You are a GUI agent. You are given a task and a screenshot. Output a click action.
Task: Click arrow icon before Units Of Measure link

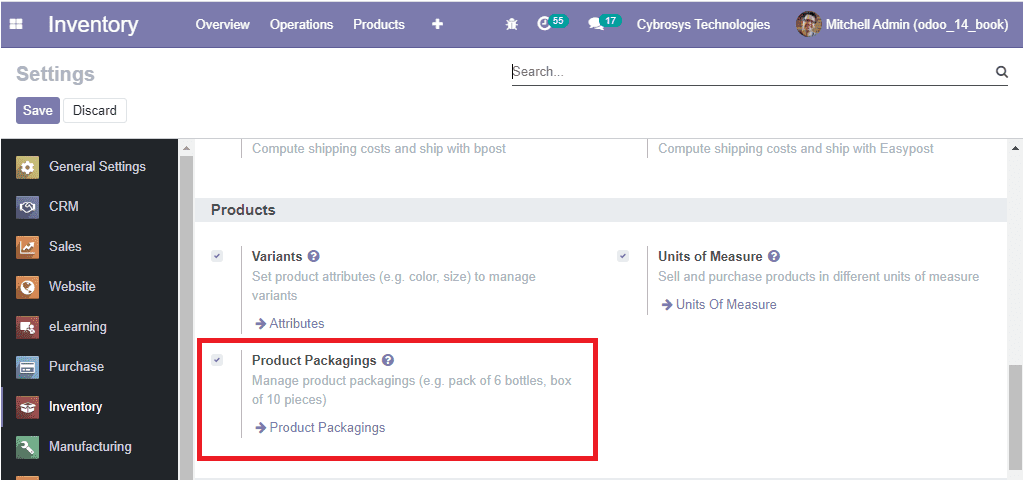pos(667,305)
